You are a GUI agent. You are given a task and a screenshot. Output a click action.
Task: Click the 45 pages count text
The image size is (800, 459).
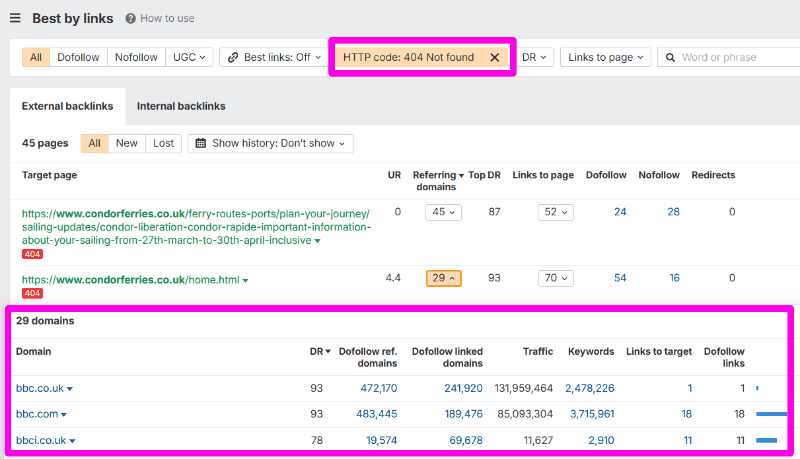(45, 143)
